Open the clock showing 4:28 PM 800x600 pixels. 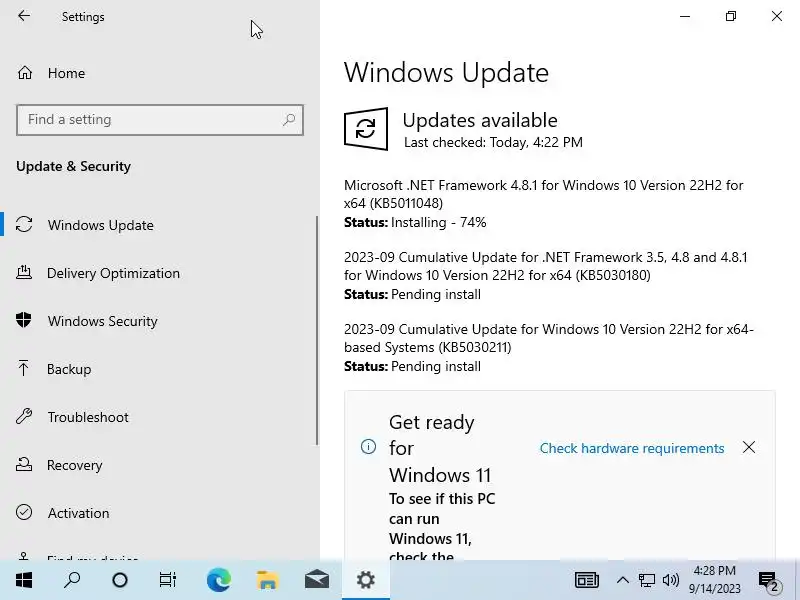click(714, 580)
